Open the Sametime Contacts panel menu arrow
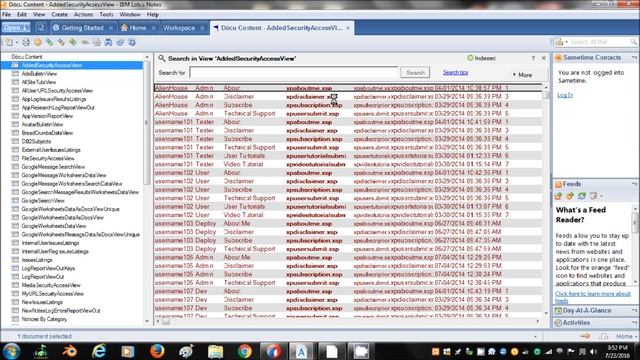Viewport: 640px width, 360px height. (x=635, y=58)
